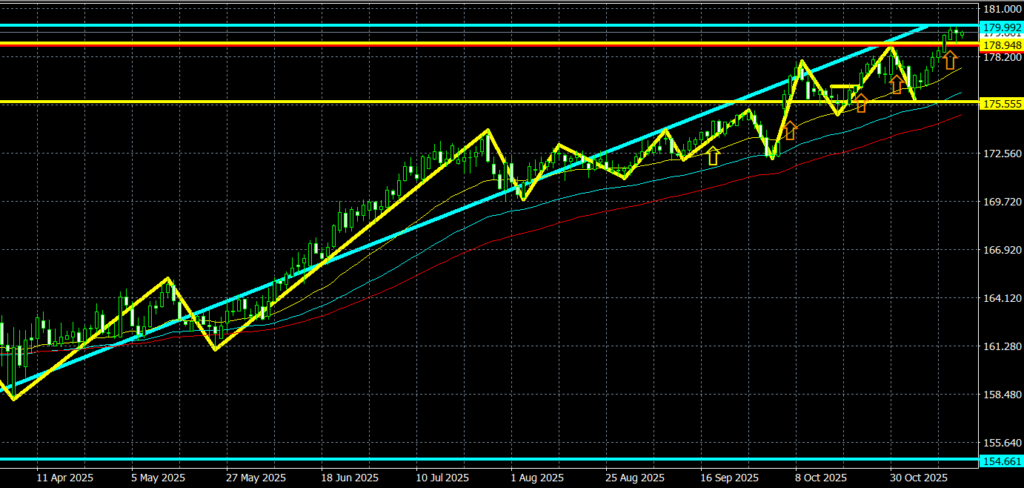Select the 1 Aug 2025 date marker
The height and width of the screenshot is (488, 1024).
click(x=537, y=477)
